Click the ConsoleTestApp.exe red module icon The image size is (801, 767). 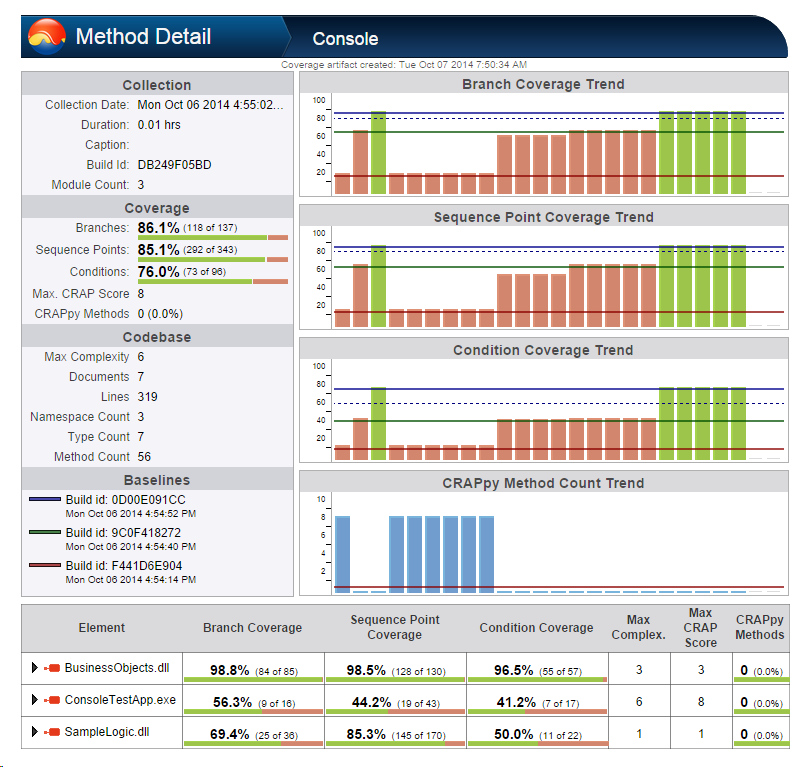click(x=53, y=700)
